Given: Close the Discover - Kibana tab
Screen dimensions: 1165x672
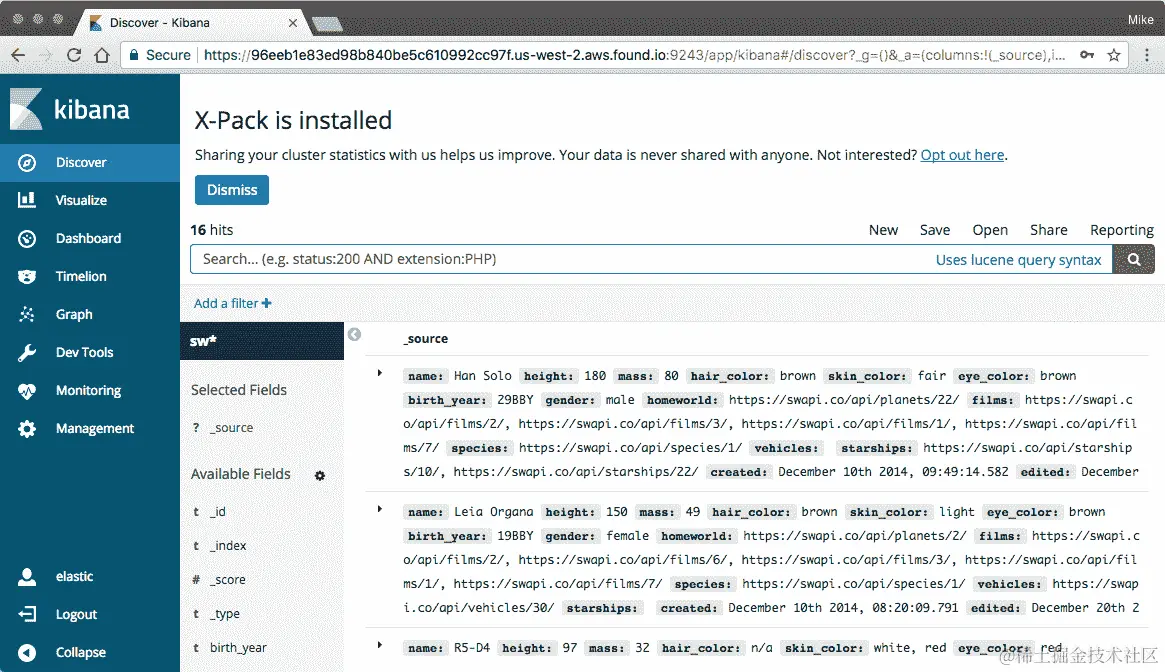Looking at the screenshot, I should [x=293, y=23].
